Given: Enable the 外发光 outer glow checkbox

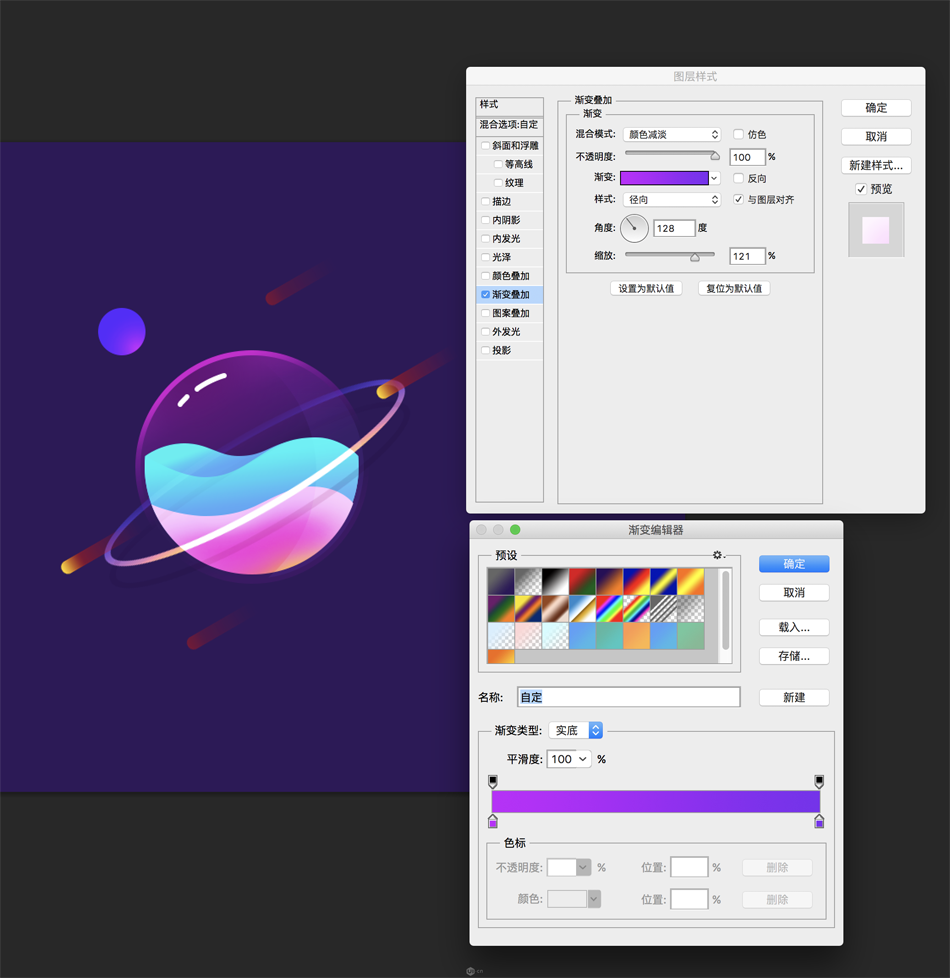Looking at the screenshot, I should point(485,332).
